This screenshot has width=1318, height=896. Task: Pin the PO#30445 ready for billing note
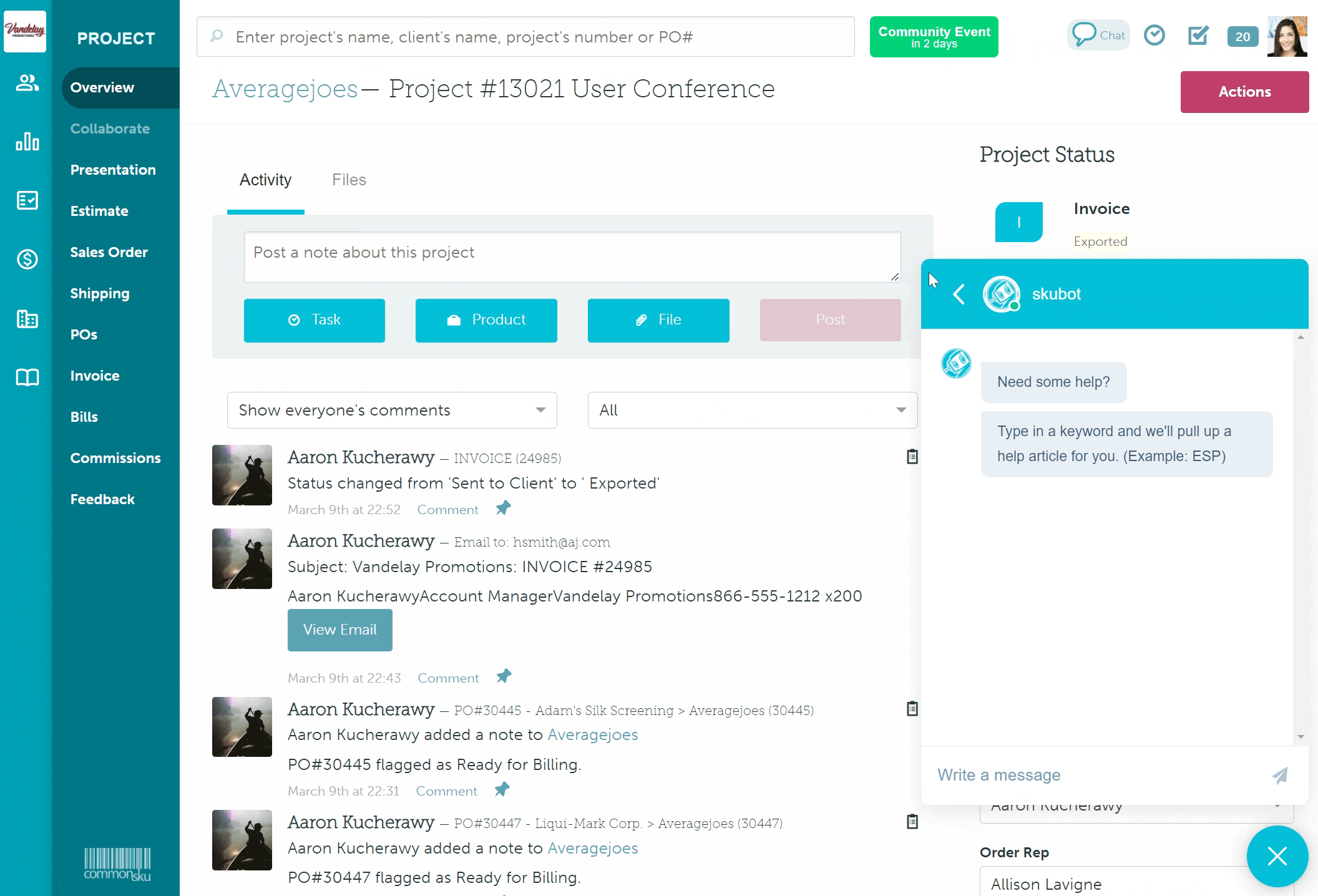coord(502,789)
